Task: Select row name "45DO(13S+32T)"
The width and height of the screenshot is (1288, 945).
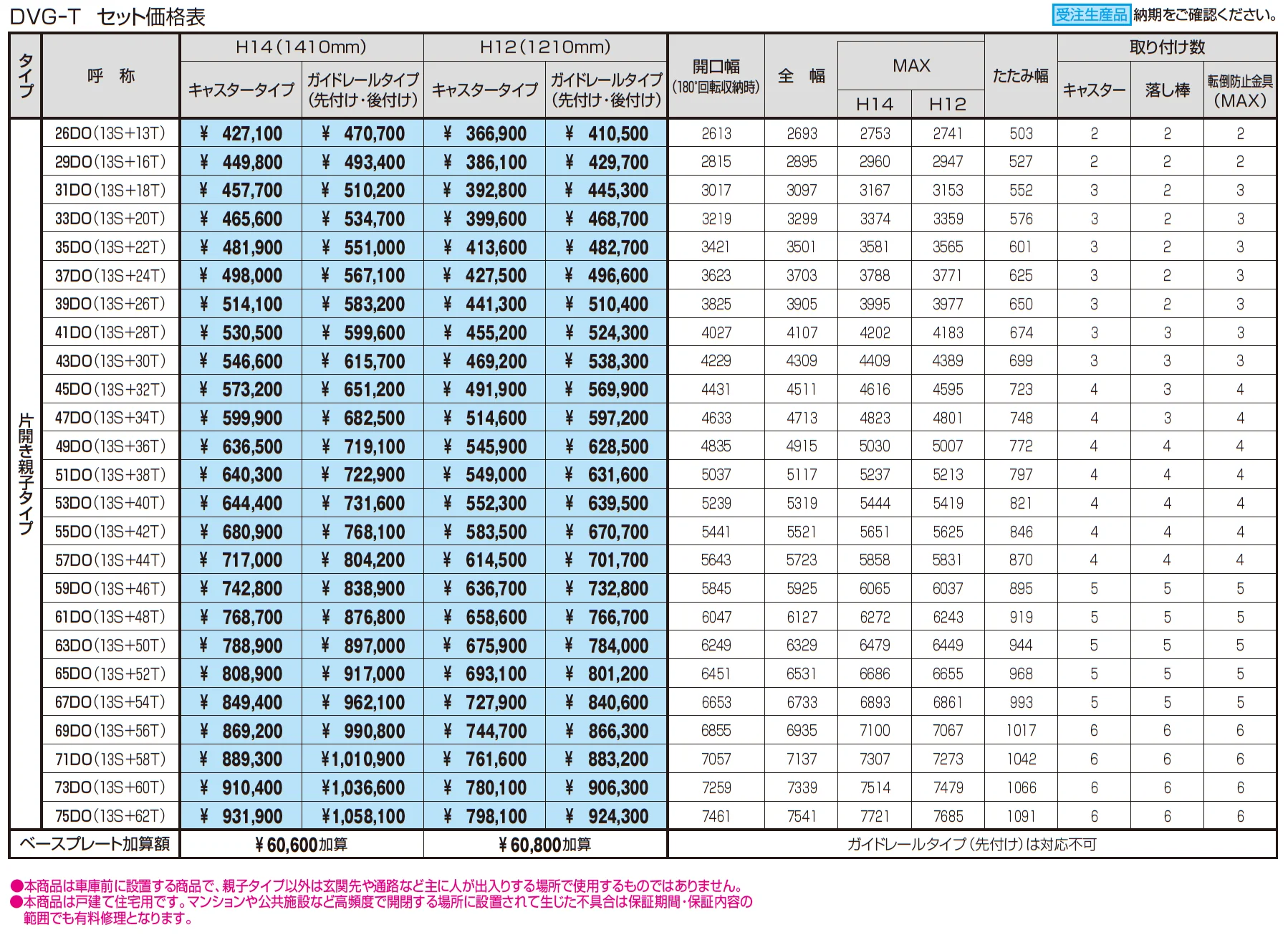Action: tap(110, 389)
